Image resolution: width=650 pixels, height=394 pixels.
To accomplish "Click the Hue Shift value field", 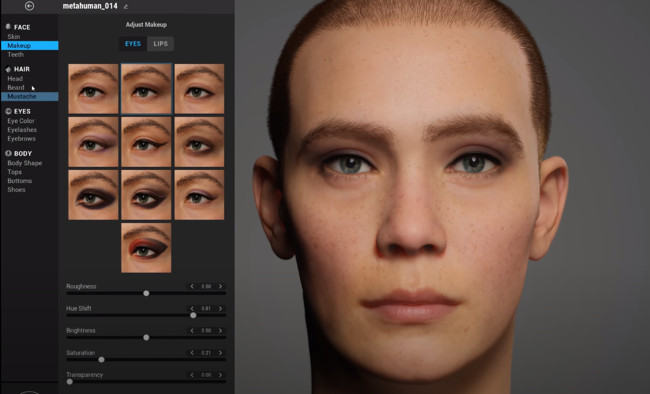I will (x=206, y=309).
